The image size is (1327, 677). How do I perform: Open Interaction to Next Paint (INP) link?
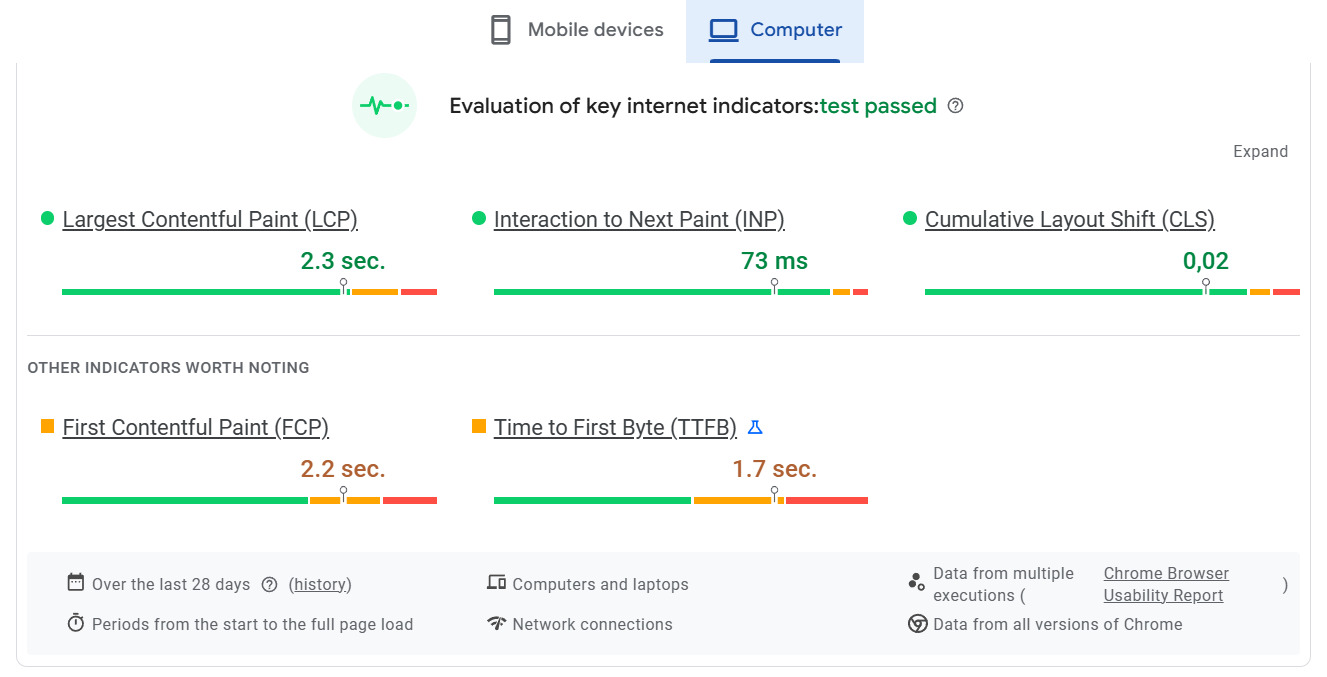tap(639, 220)
